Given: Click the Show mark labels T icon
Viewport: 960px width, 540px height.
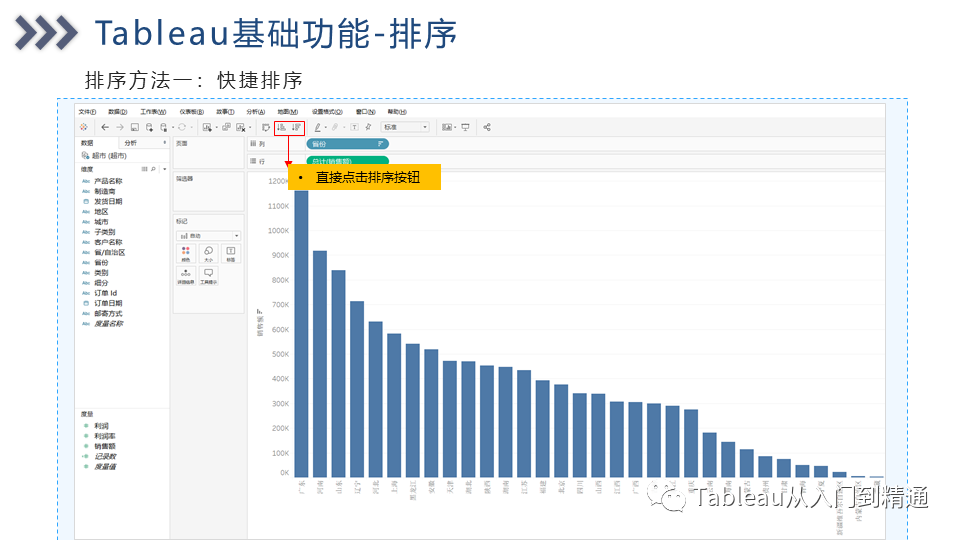Looking at the screenshot, I should pyautogui.click(x=354, y=127).
